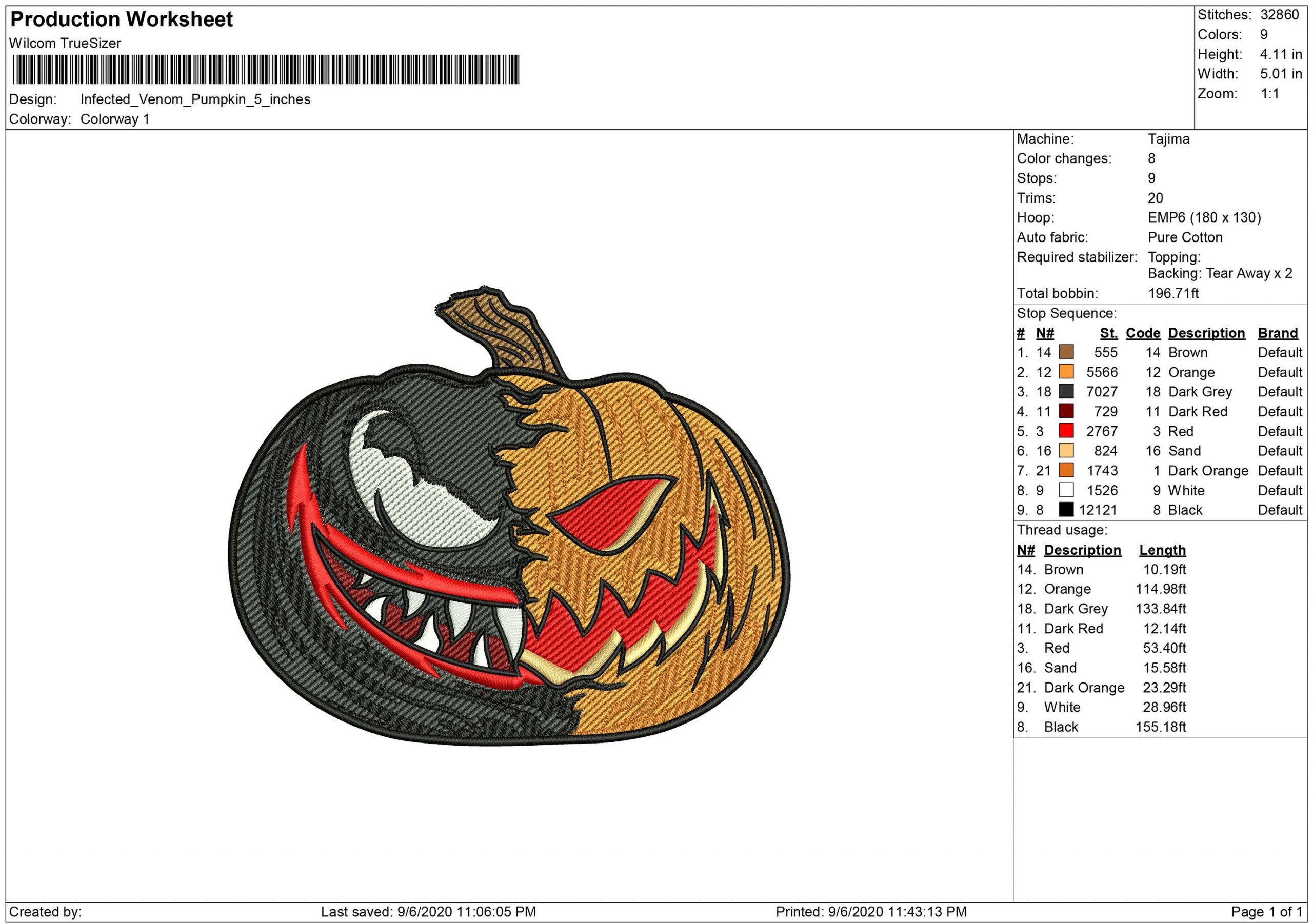Click 'Dark Orange' in the stop sequence
Image resolution: width=1313 pixels, height=924 pixels.
(1208, 471)
